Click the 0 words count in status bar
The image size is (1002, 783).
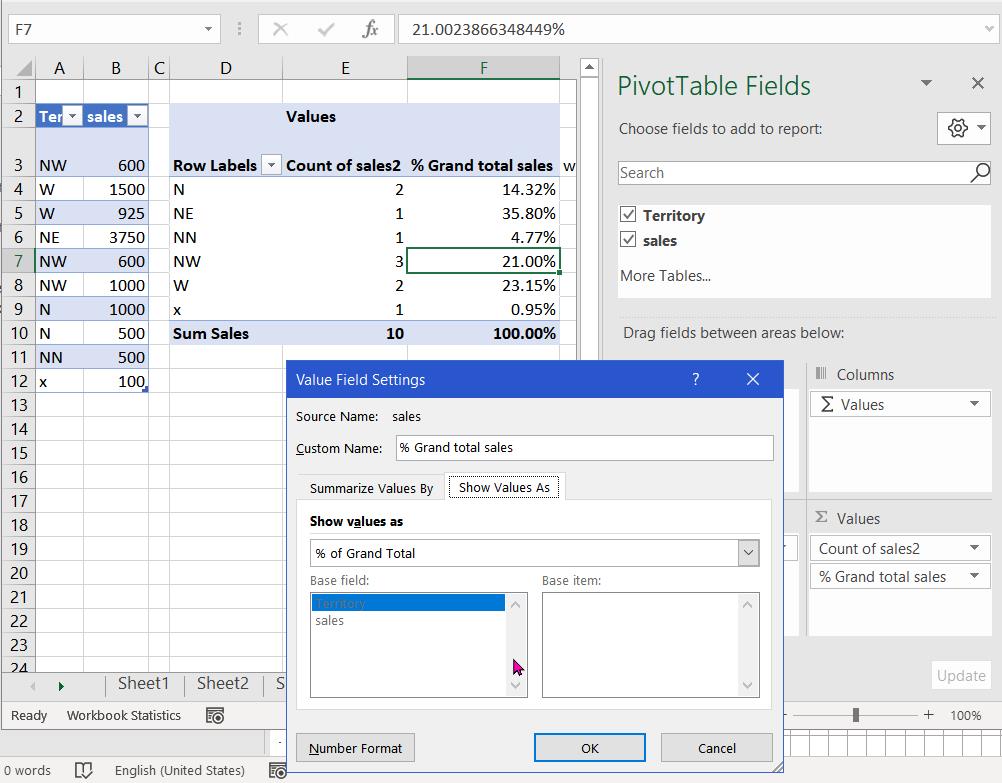tap(27, 770)
